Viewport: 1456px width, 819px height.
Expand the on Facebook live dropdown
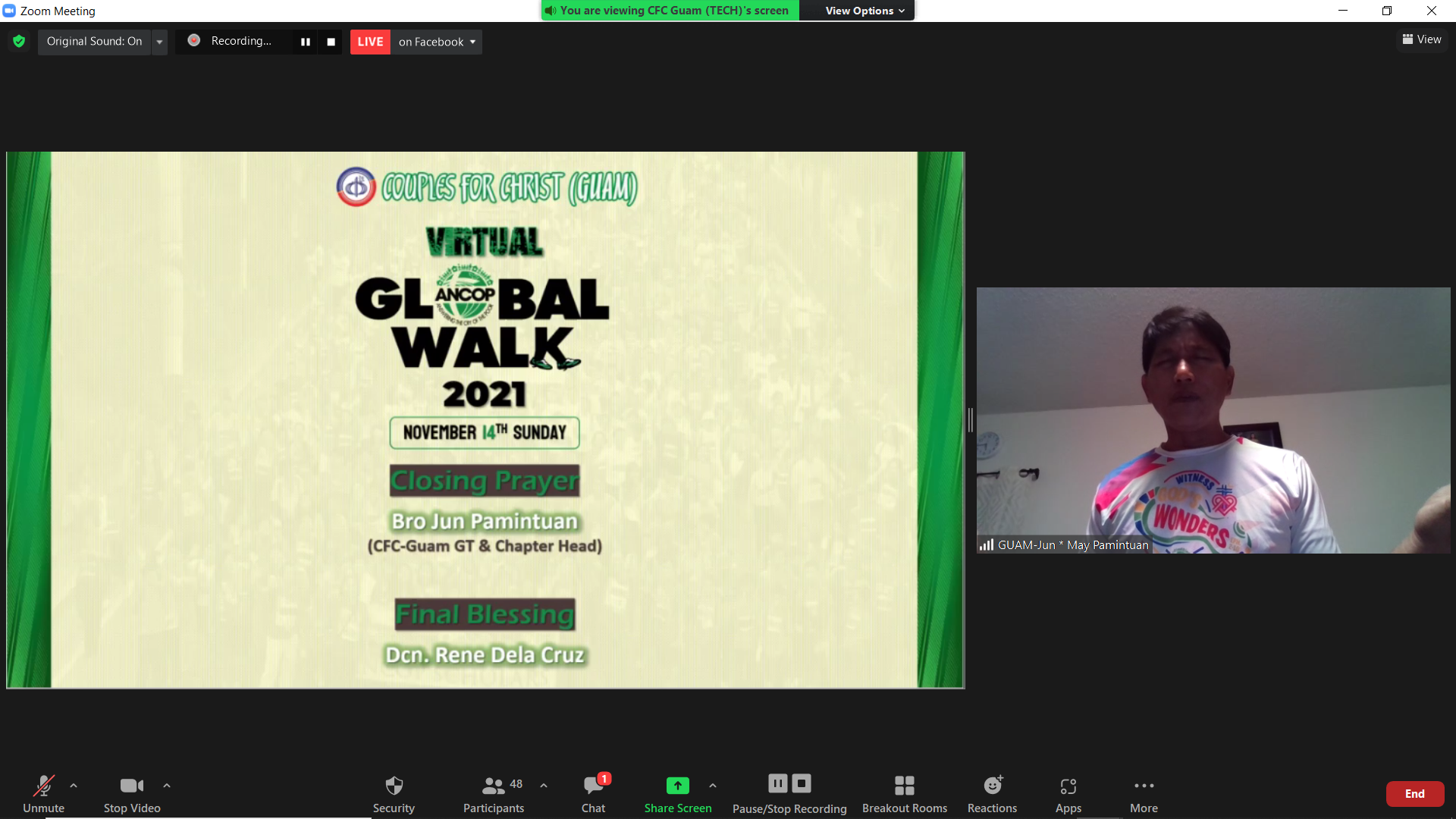click(x=437, y=42)
